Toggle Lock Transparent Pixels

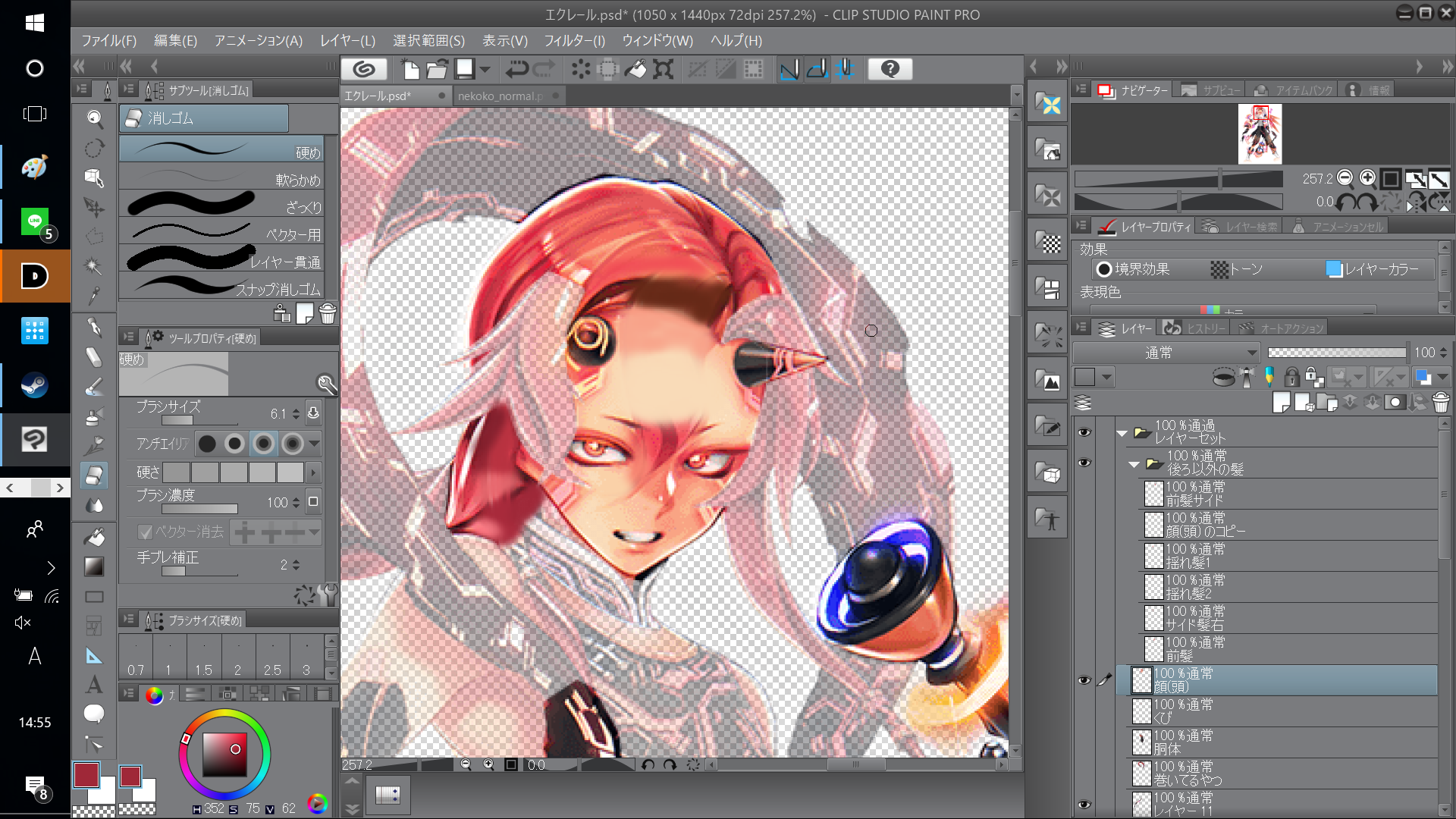[1314, 377]
